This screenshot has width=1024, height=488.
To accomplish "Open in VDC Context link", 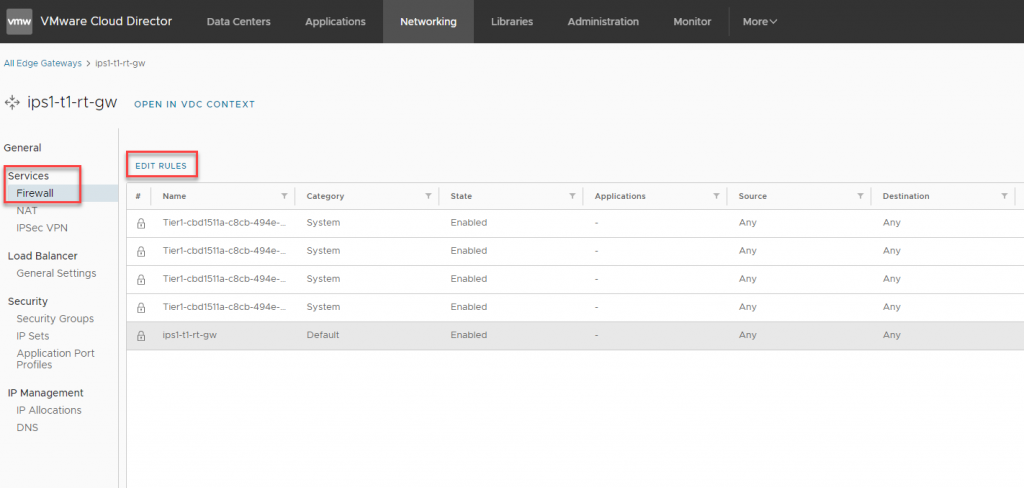I will pos(194,104).
